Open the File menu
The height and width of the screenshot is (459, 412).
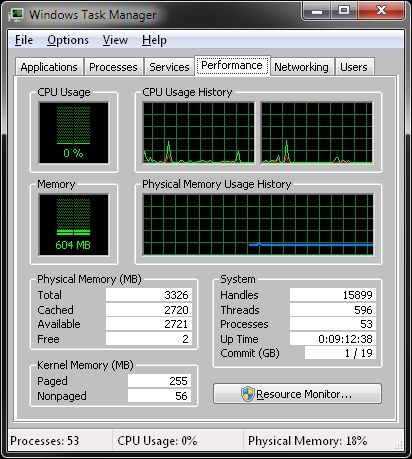[x=24, y=40]
